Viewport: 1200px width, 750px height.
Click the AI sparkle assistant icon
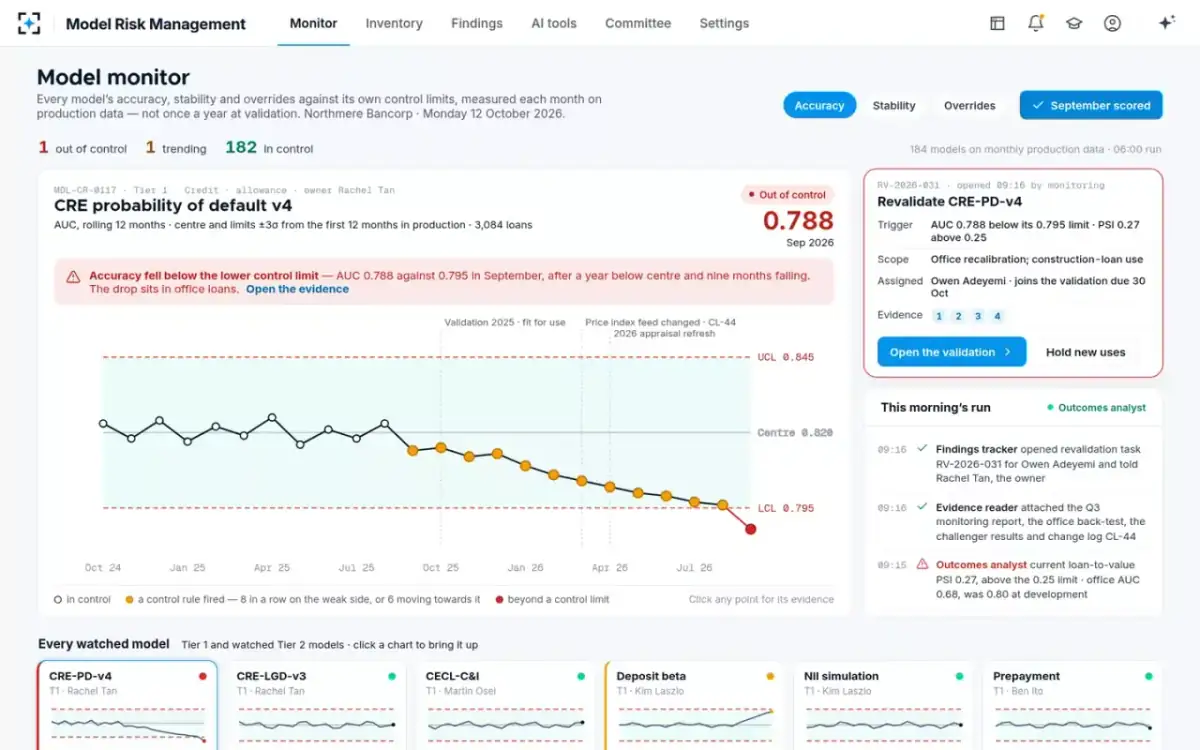[x=1166, y=23]
